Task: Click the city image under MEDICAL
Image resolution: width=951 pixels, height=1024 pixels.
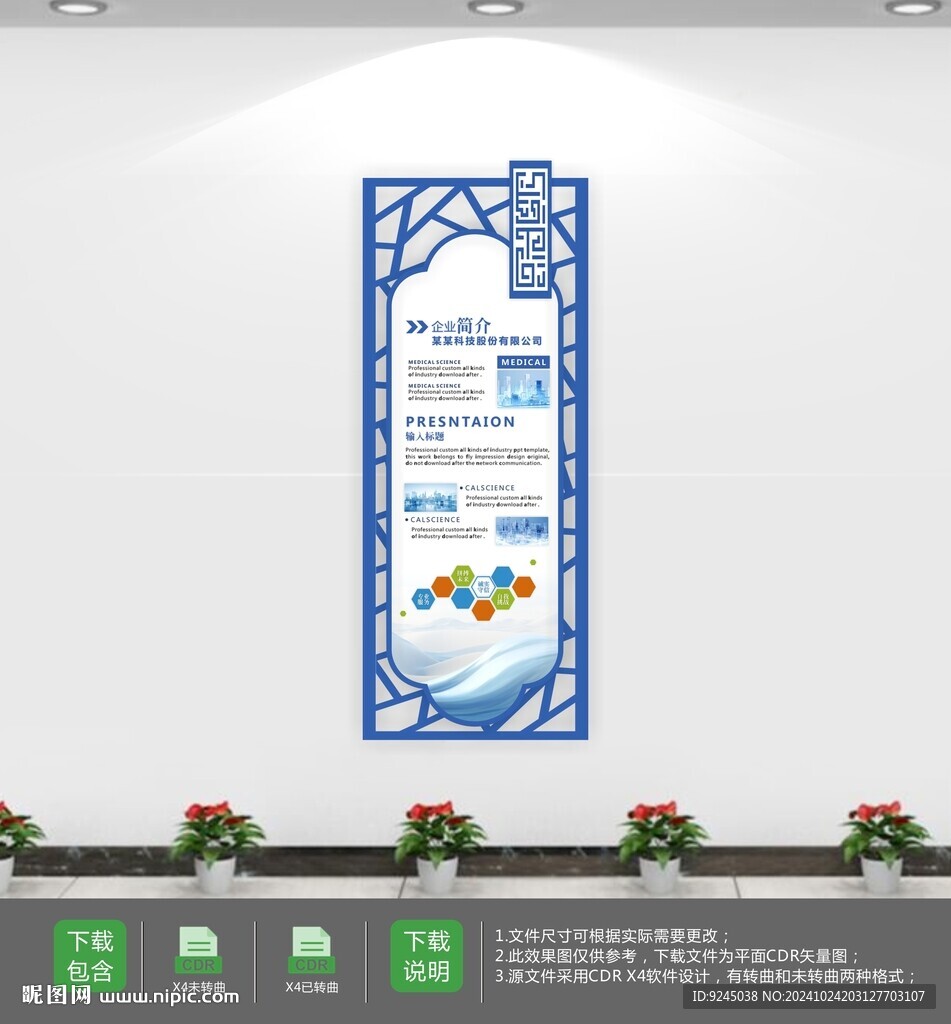Action: tap(523, 388)
